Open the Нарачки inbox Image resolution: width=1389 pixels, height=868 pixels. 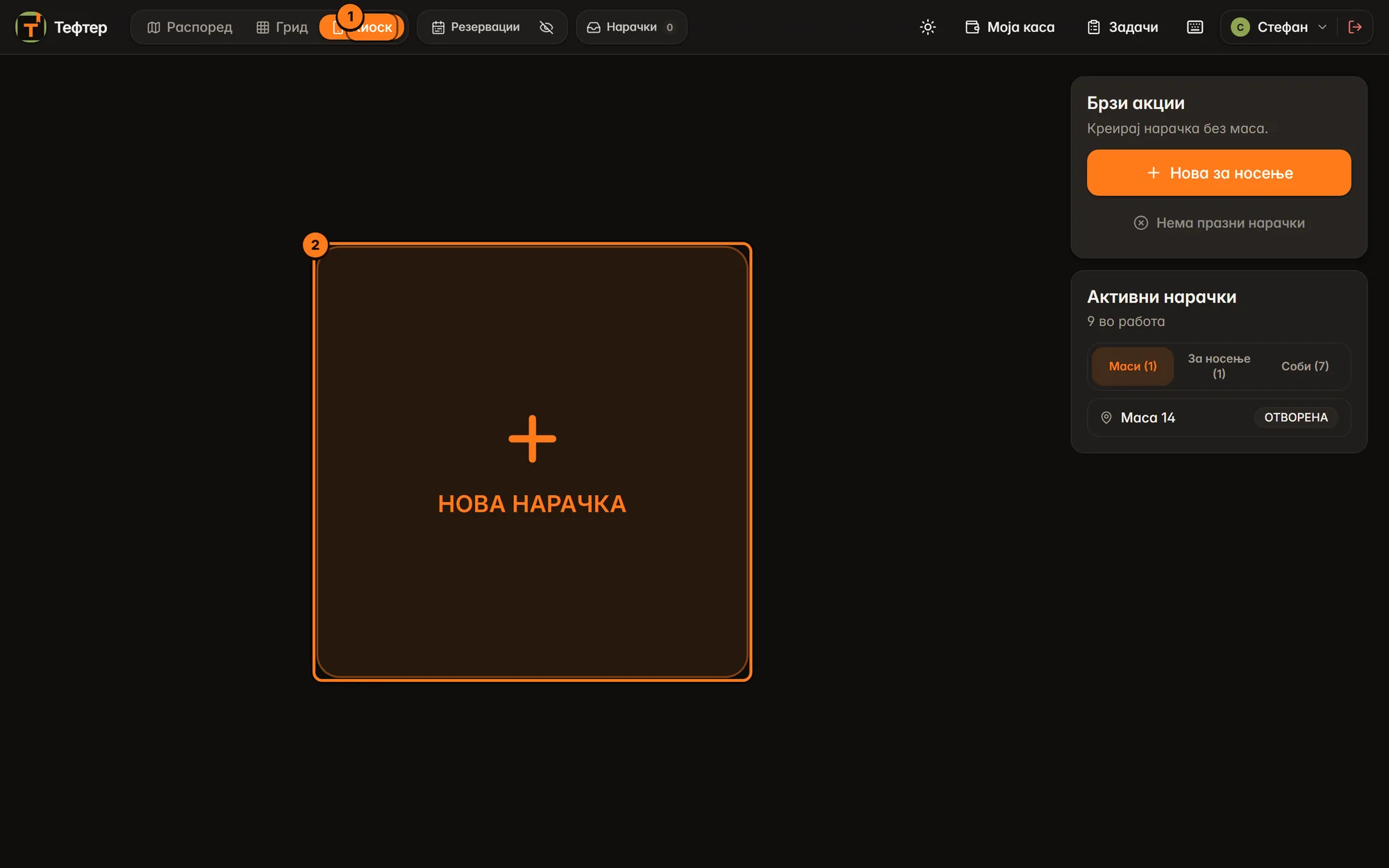631,27
